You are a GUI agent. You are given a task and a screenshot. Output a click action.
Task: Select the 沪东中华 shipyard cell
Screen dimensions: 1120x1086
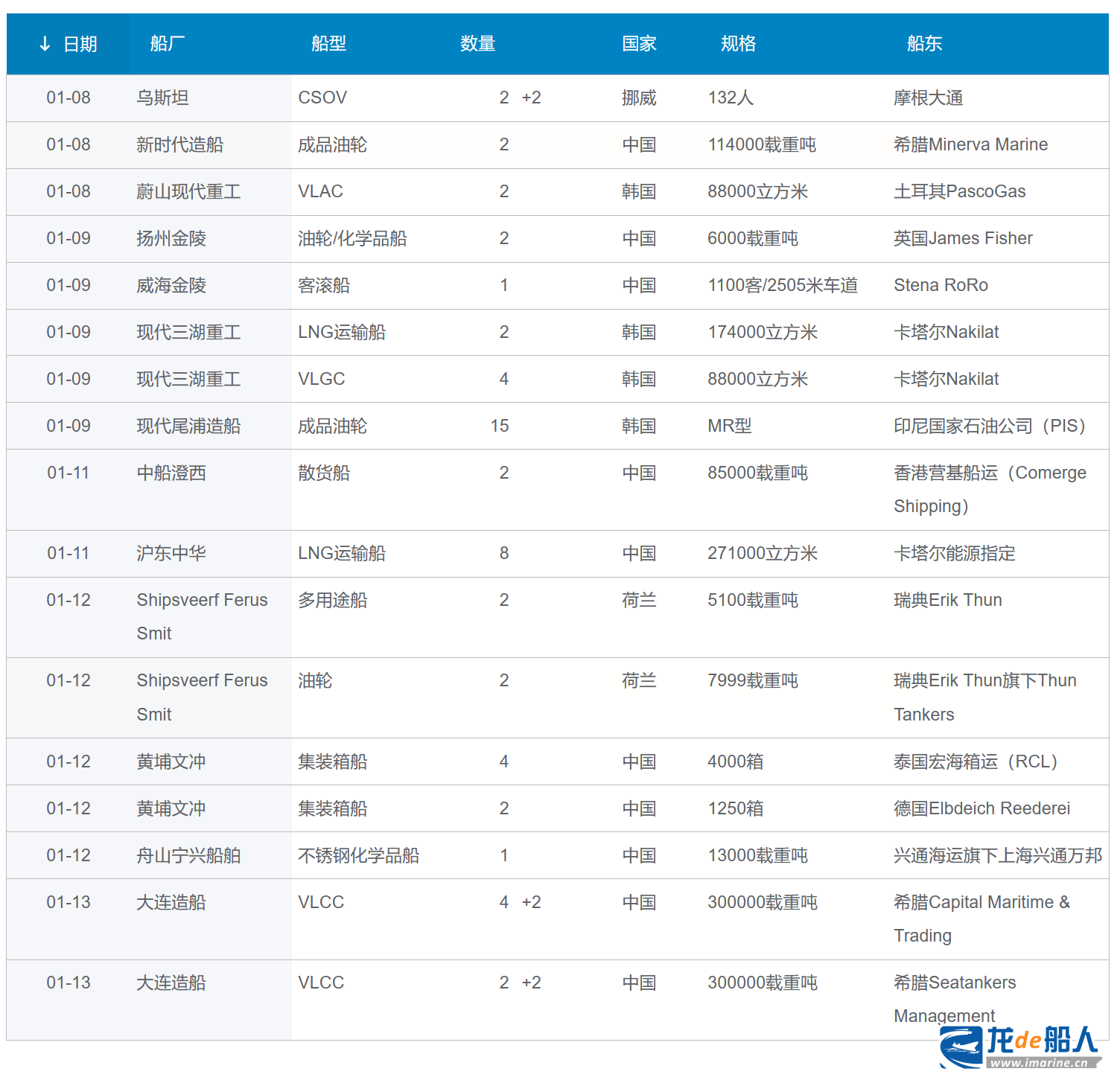171,553
